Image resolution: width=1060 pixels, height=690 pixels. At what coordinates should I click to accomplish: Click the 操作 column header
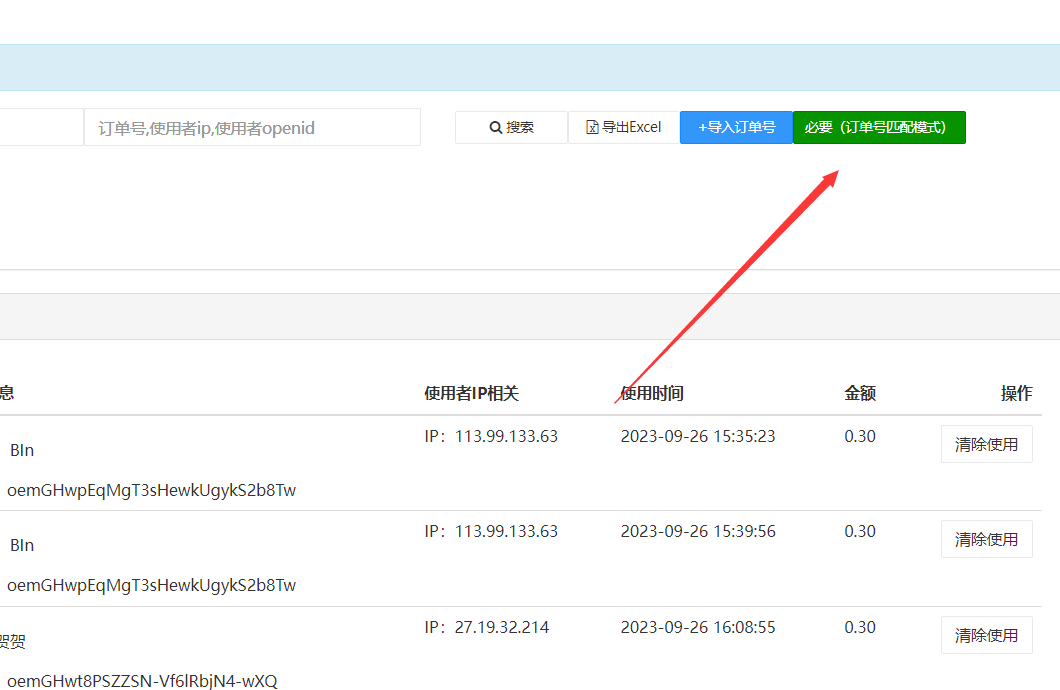pyautogui.click(x=1016, y=393)
